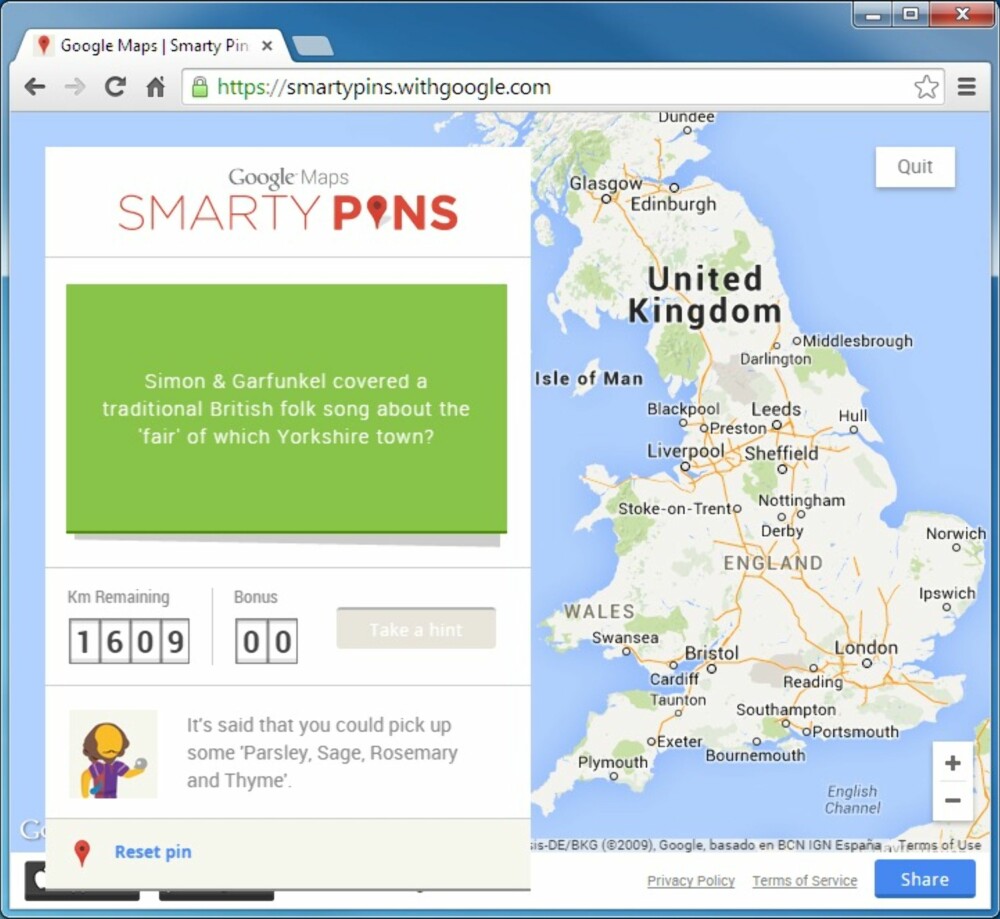The width and height of the screenshot is (1000, 919).
Task: Click the Smarty Pins logo
Action: 288,212
